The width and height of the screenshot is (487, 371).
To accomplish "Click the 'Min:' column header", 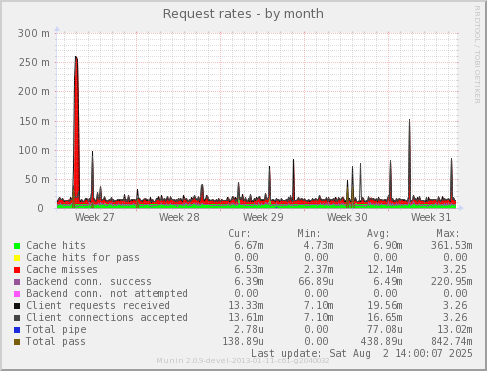I will pos(309,233).
